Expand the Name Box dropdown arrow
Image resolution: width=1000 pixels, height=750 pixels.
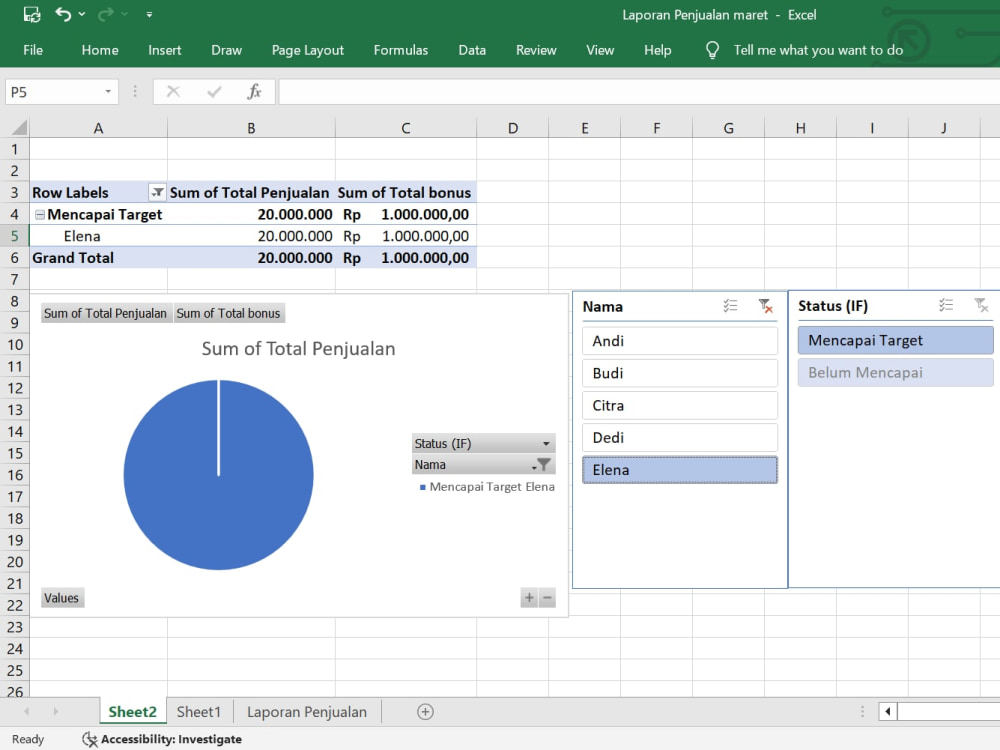tap(108, 92)
